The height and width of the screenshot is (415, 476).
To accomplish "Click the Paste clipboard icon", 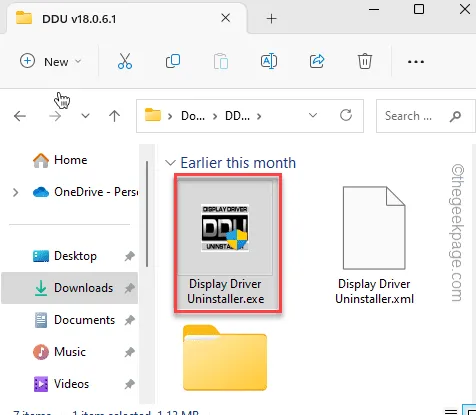I will click(221, 61).
